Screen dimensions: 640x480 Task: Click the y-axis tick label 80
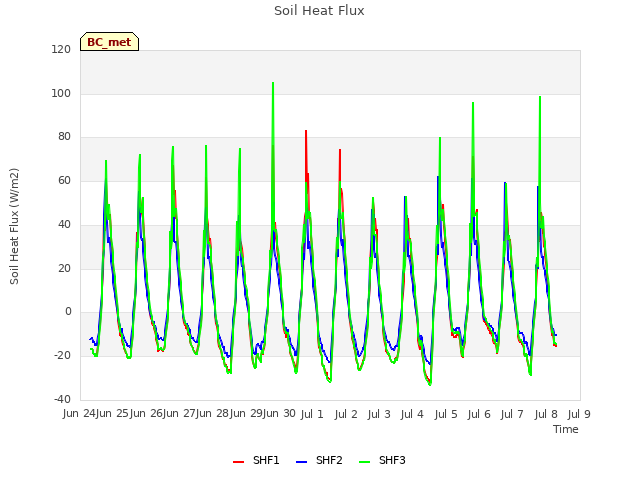64,137
